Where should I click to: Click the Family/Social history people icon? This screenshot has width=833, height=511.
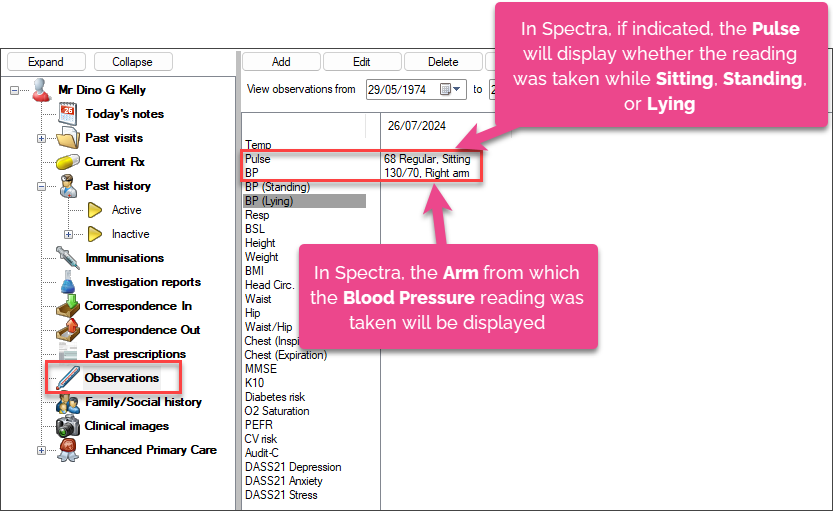[67, 402]
